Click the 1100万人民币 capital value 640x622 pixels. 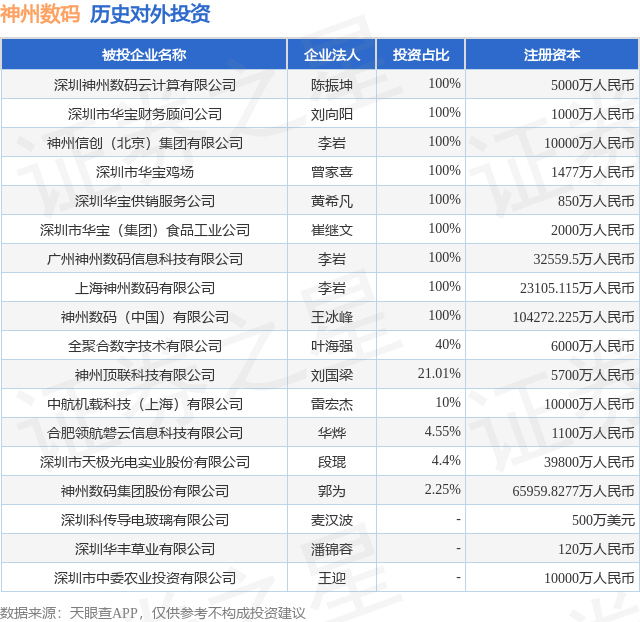[x=593, y=433]
